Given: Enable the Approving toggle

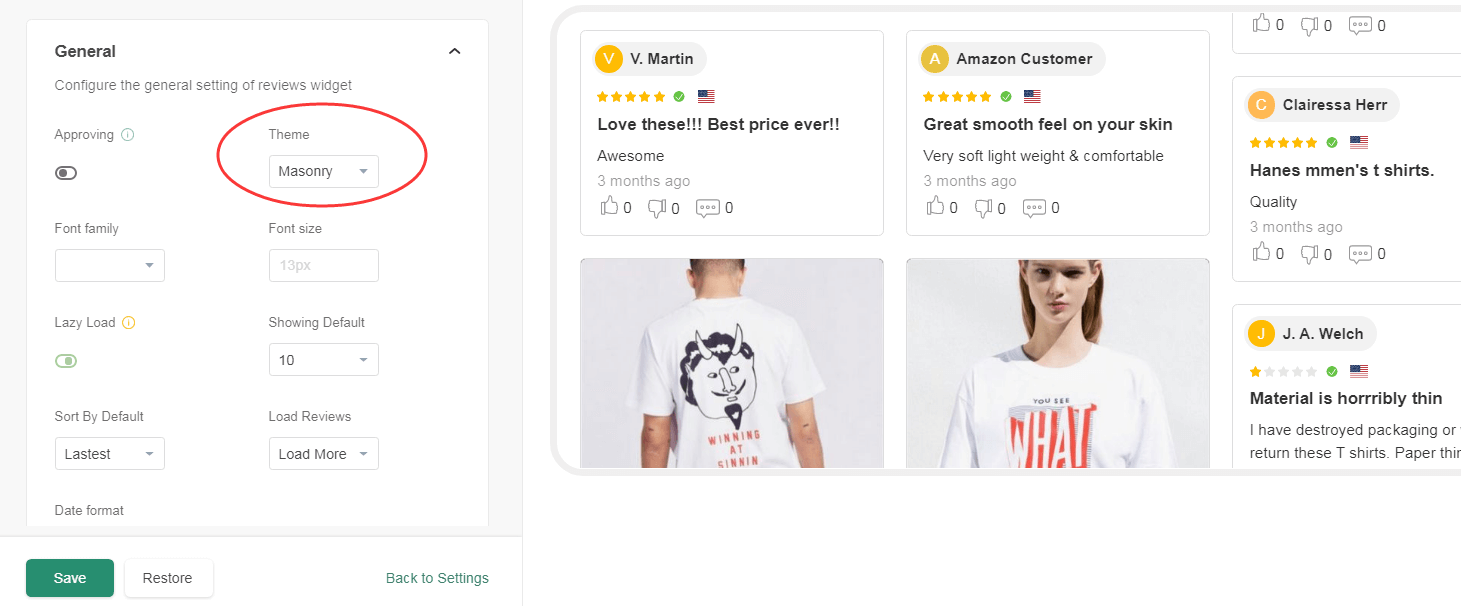Looking at the screenshot, I should pyautogui.click(x=66, y=173).
